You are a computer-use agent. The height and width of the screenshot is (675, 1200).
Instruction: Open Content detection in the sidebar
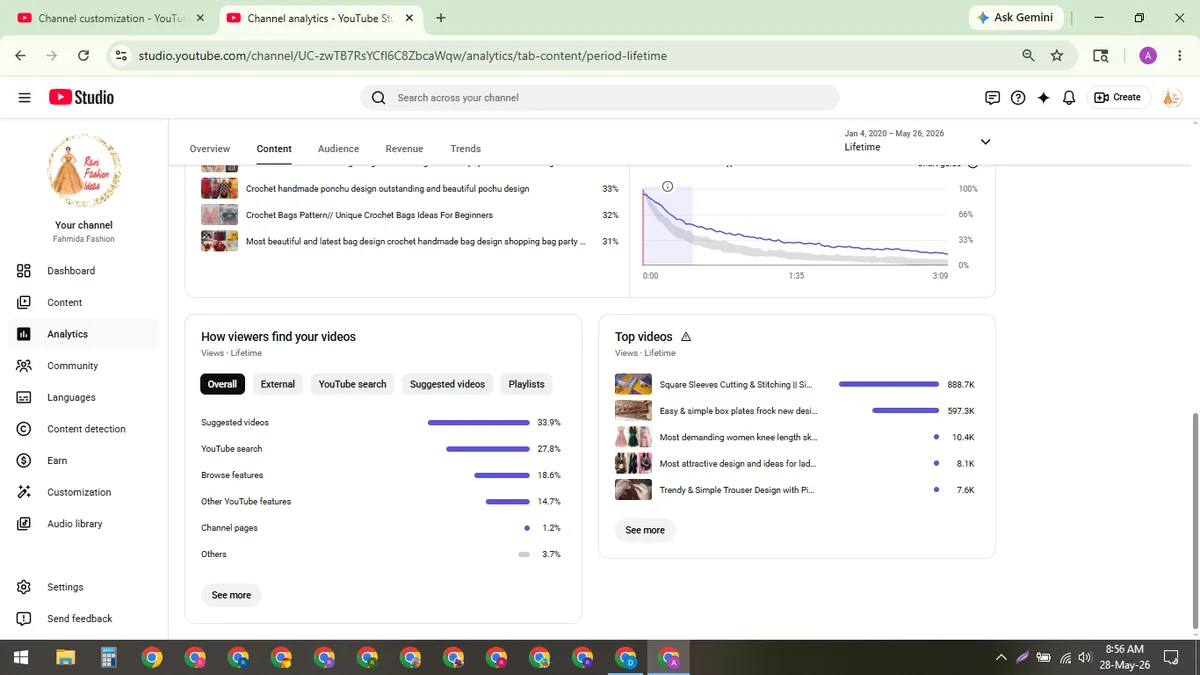tap(84, 429)
